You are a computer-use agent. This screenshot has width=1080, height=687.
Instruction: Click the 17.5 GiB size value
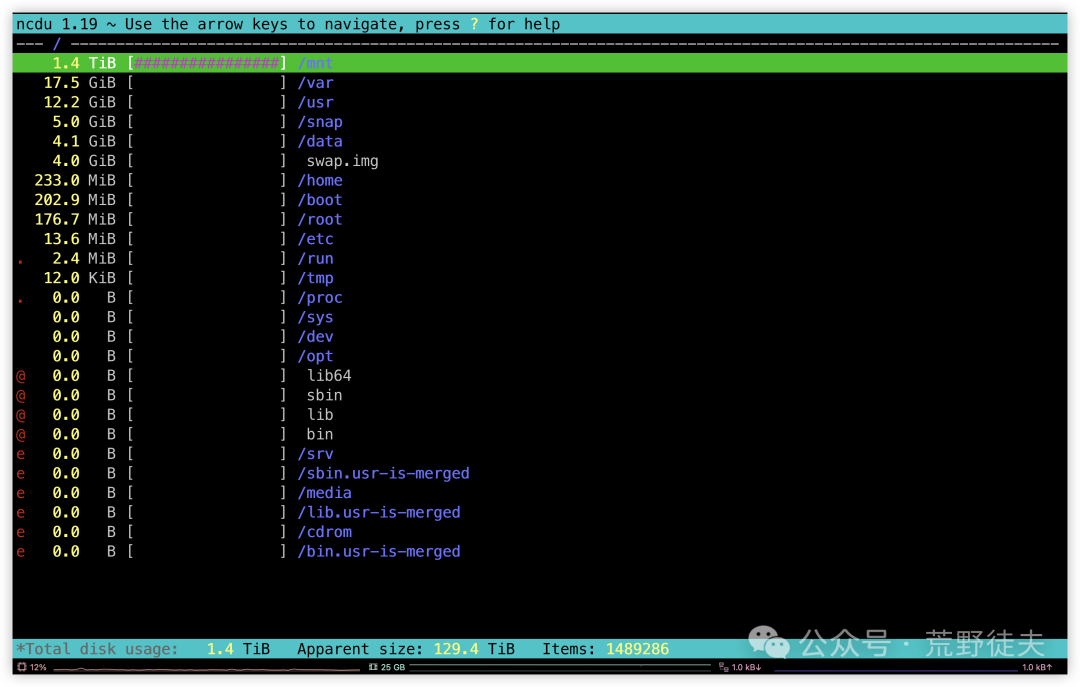pyautogui.click(x=79, y=83)
